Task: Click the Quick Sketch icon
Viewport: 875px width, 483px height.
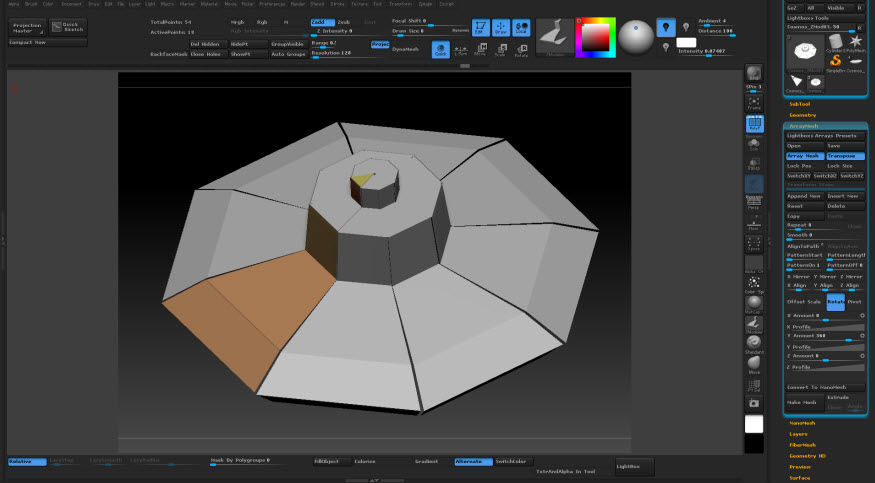Action: click(x=68, y=27)
